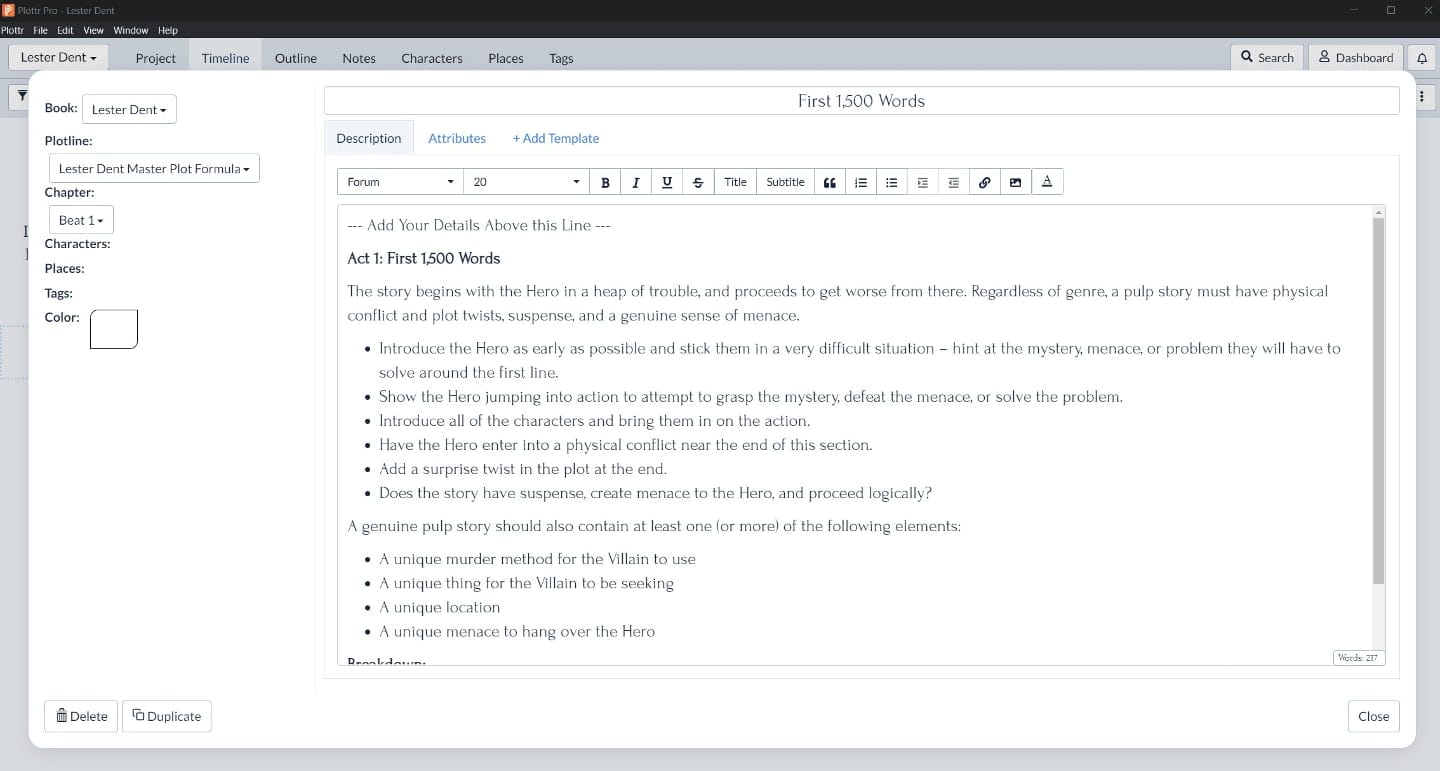Click the Duplicate button
This screenshot has height=771, width=1440.
click(x=167, y=716)
